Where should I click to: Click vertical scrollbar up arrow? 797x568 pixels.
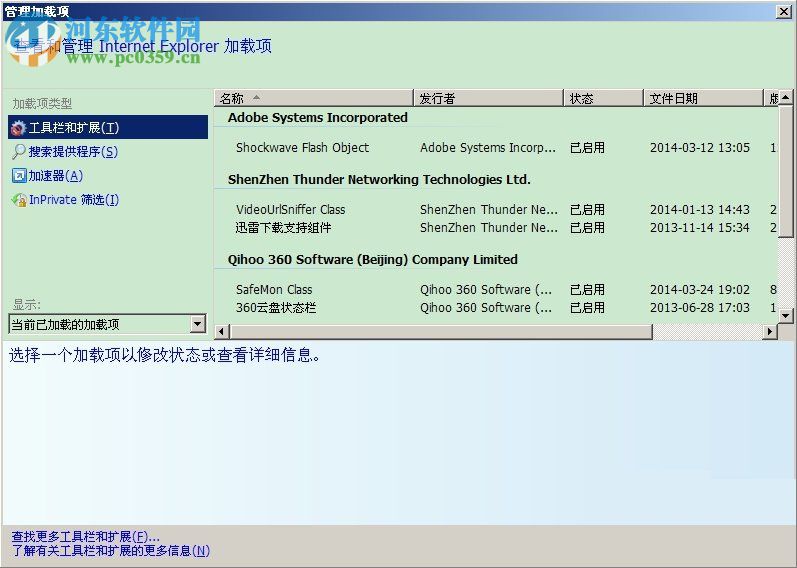click(x=786, y=97)
